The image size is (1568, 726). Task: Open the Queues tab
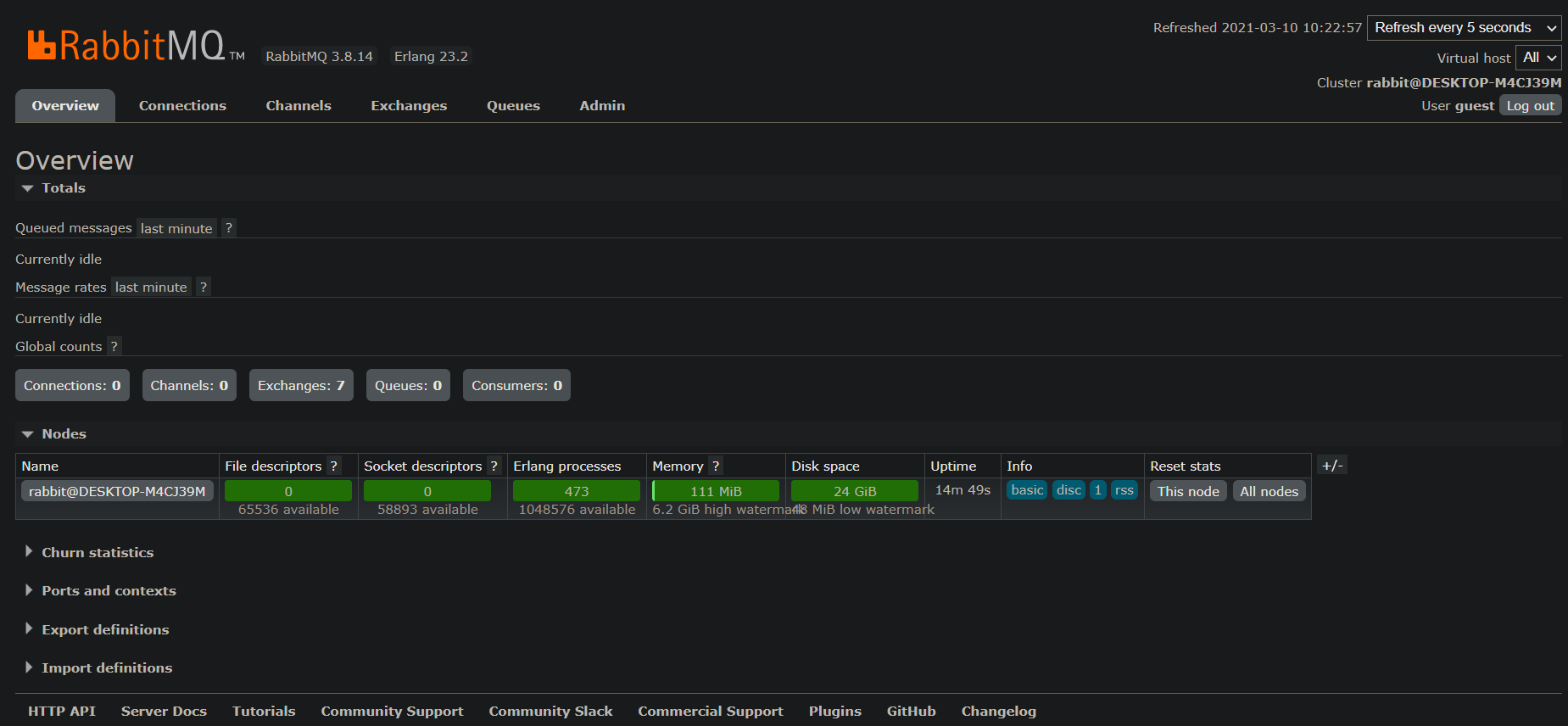pyautogui.click(x=513, y=106)
